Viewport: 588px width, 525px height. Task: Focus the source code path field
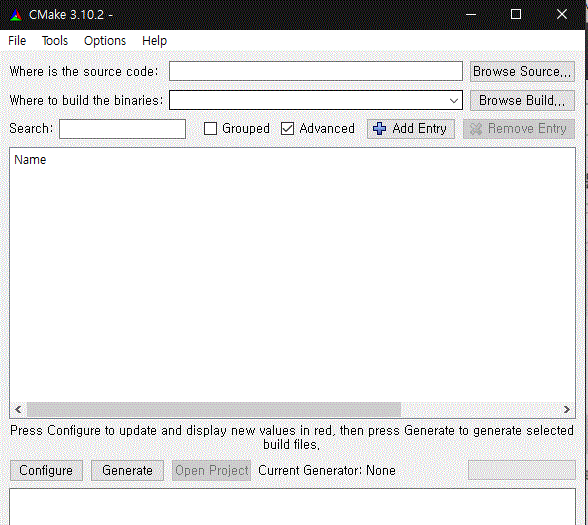pyautogui.click(x=316, y=71)
